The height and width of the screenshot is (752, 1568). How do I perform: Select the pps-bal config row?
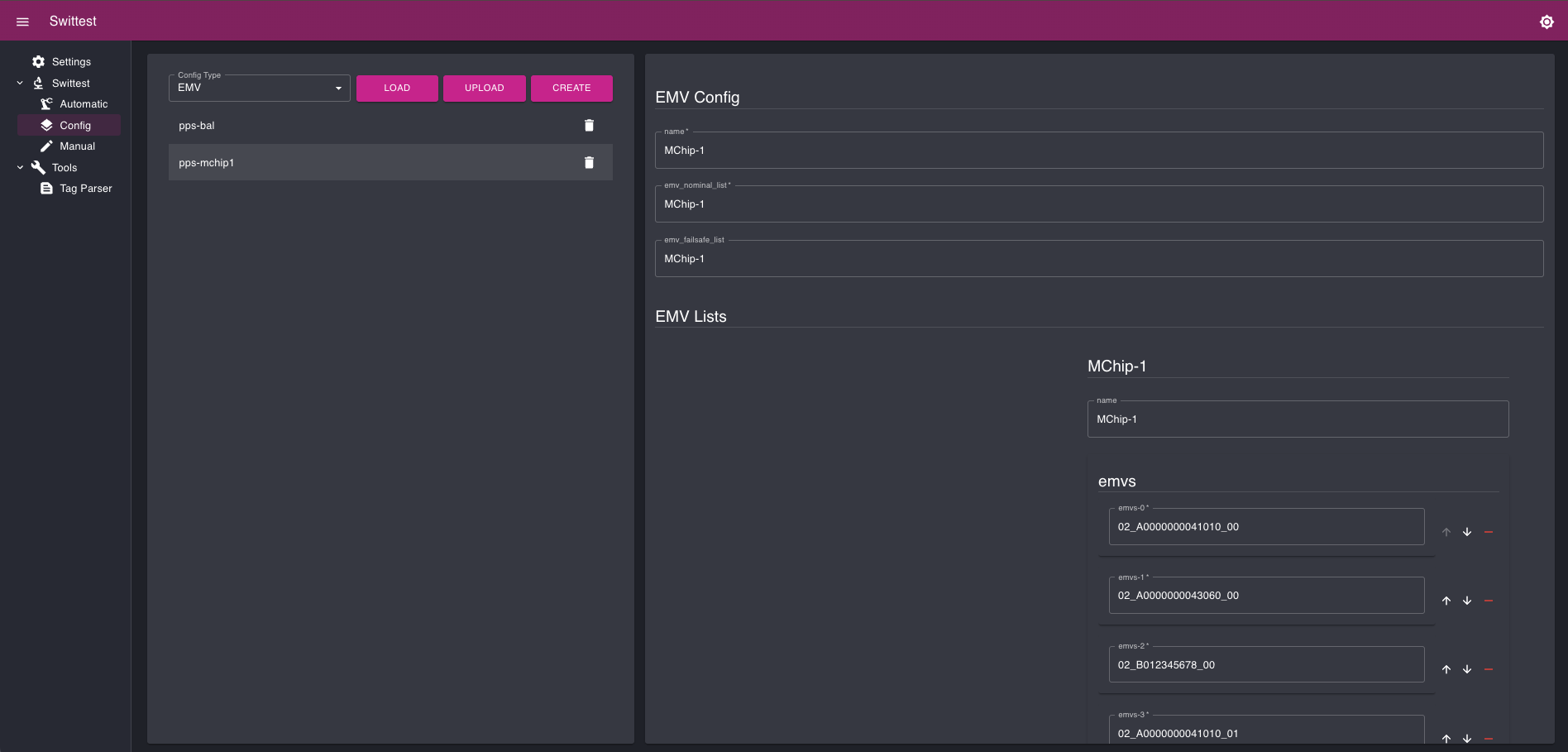390,126
